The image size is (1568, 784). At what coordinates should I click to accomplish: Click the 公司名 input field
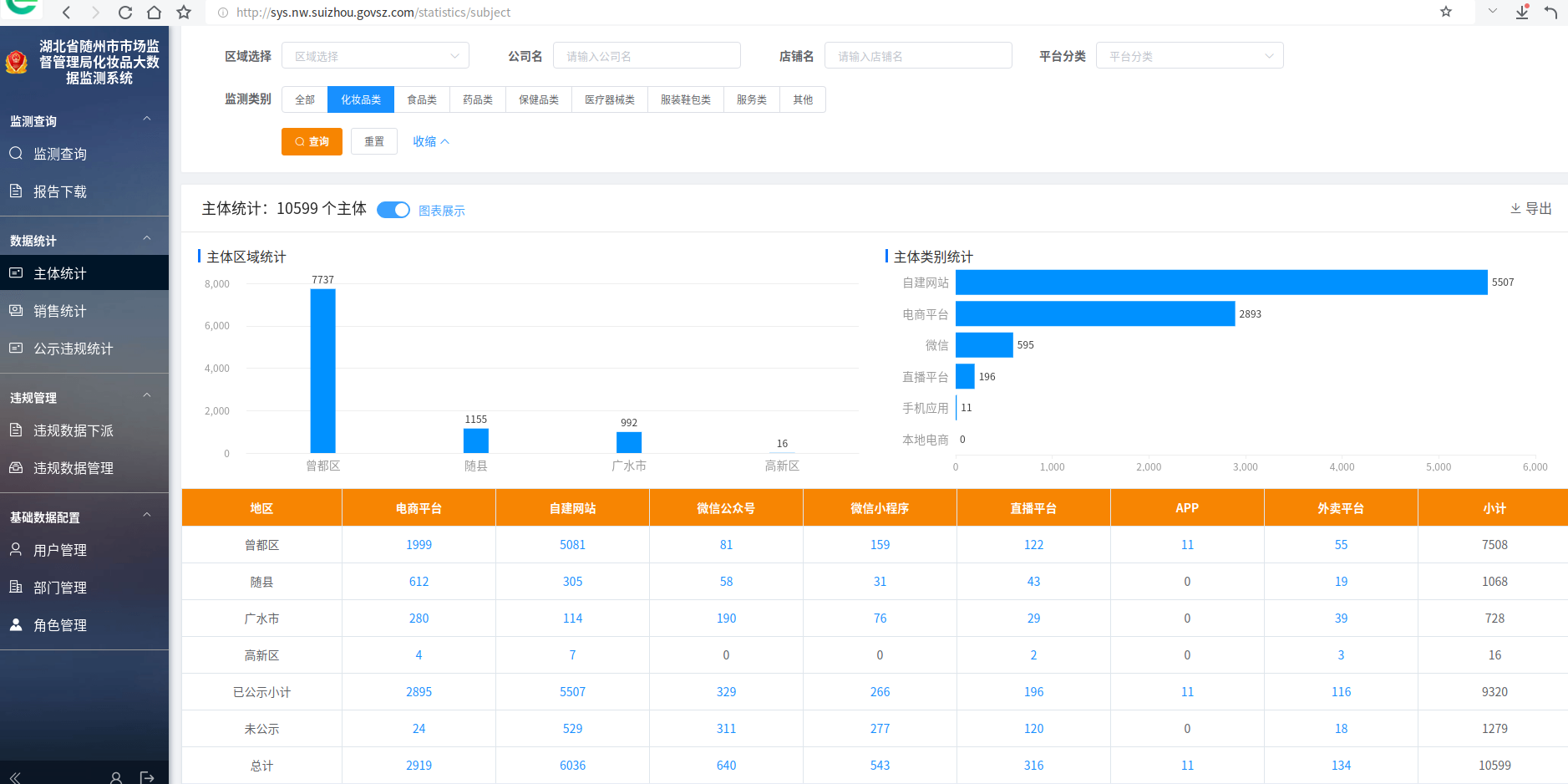point(647,56)
